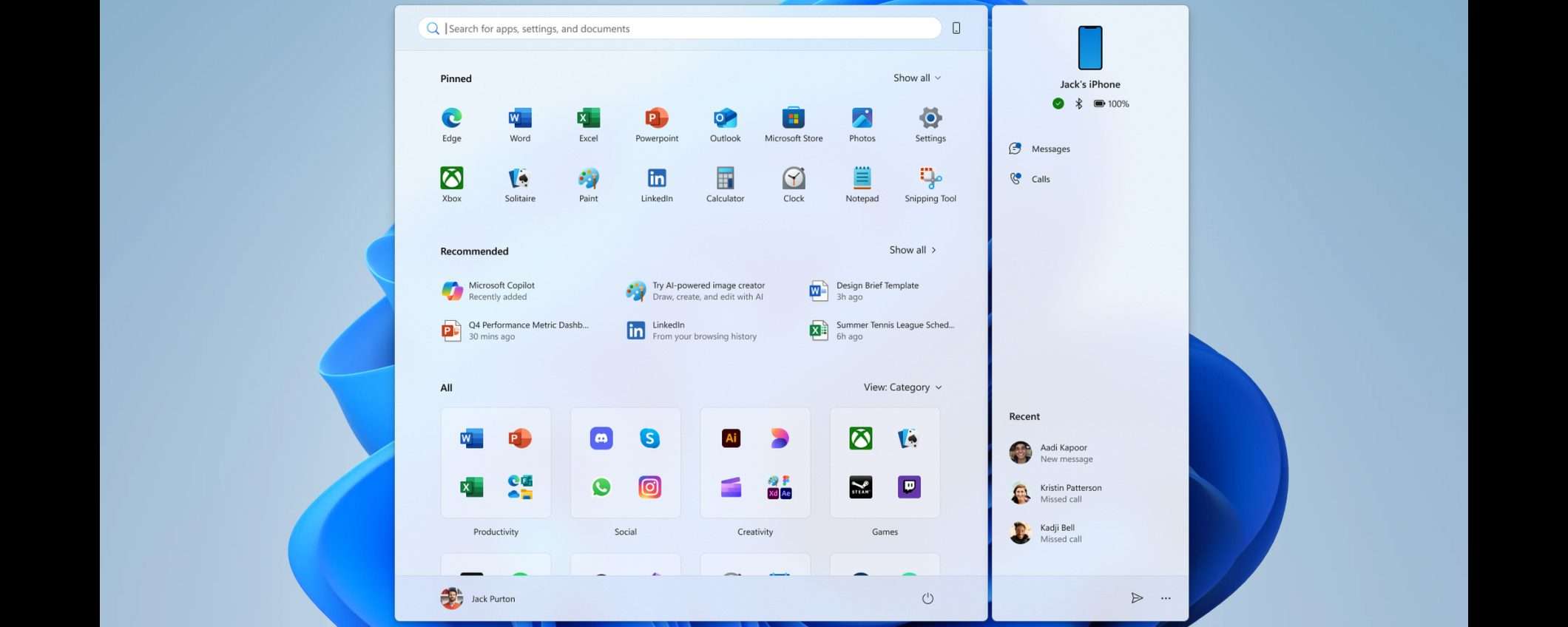Open the Jack Purton user account button
The image size is (1568, 627).
[478, 598]
